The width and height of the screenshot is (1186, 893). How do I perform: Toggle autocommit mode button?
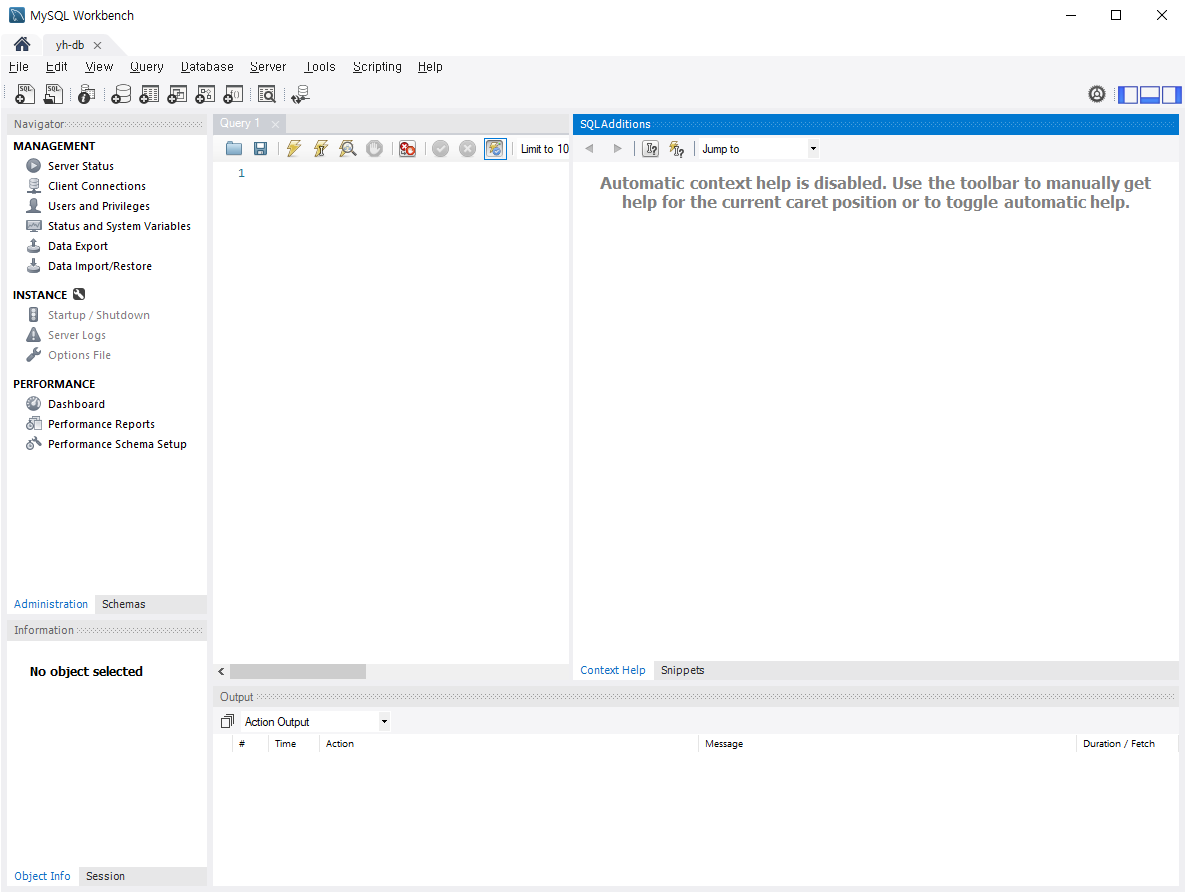(x=495, y=149)
